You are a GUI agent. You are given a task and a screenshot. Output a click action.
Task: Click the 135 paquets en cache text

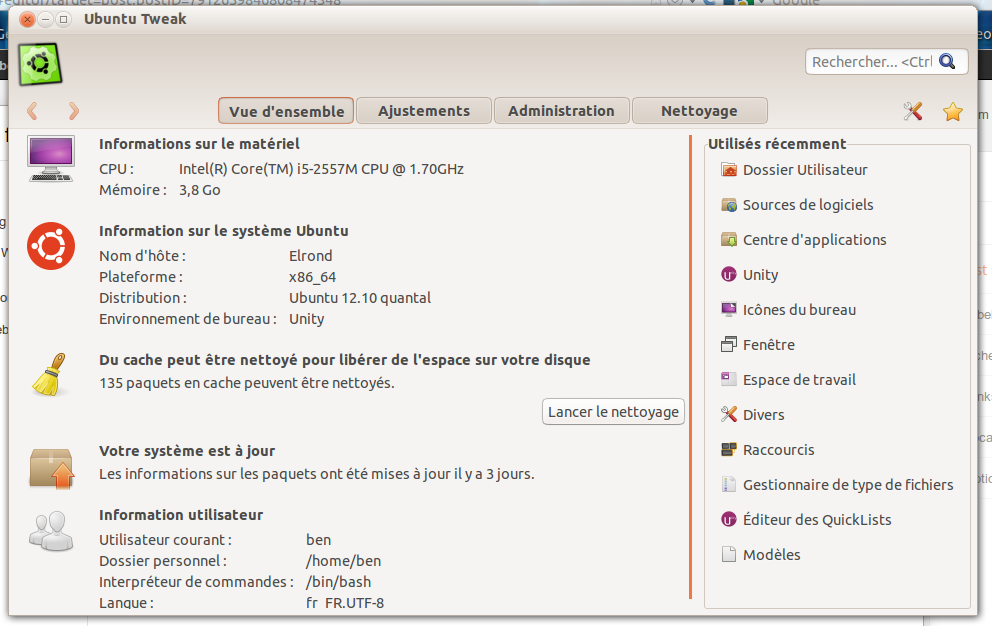coord(247,383)
